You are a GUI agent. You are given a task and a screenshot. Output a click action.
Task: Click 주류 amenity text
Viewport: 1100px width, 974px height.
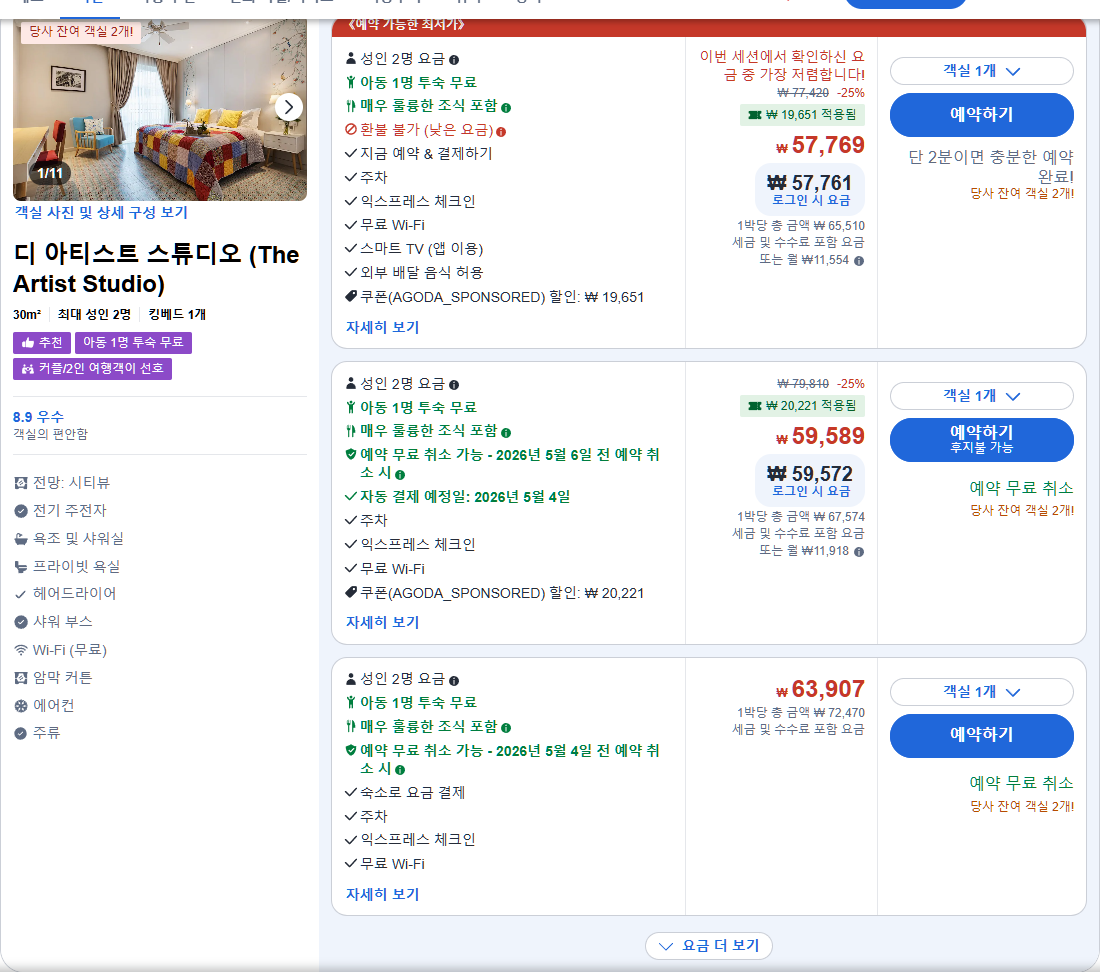pos(46,733)
